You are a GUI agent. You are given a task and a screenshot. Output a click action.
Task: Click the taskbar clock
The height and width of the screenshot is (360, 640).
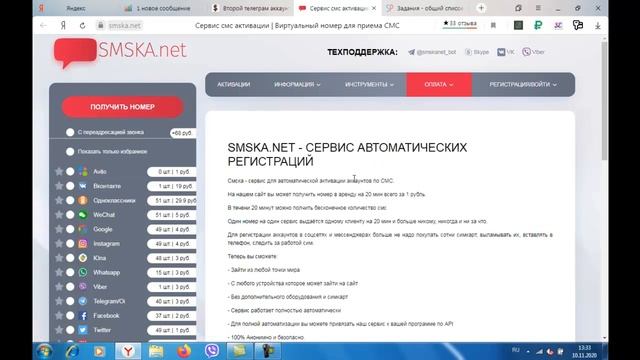pos(584,351)
